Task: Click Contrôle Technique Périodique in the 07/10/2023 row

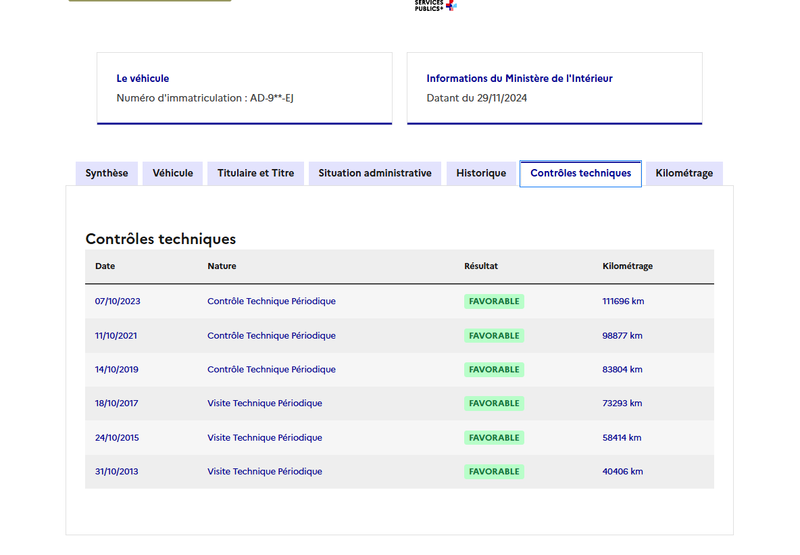Action: pos(271,301)
